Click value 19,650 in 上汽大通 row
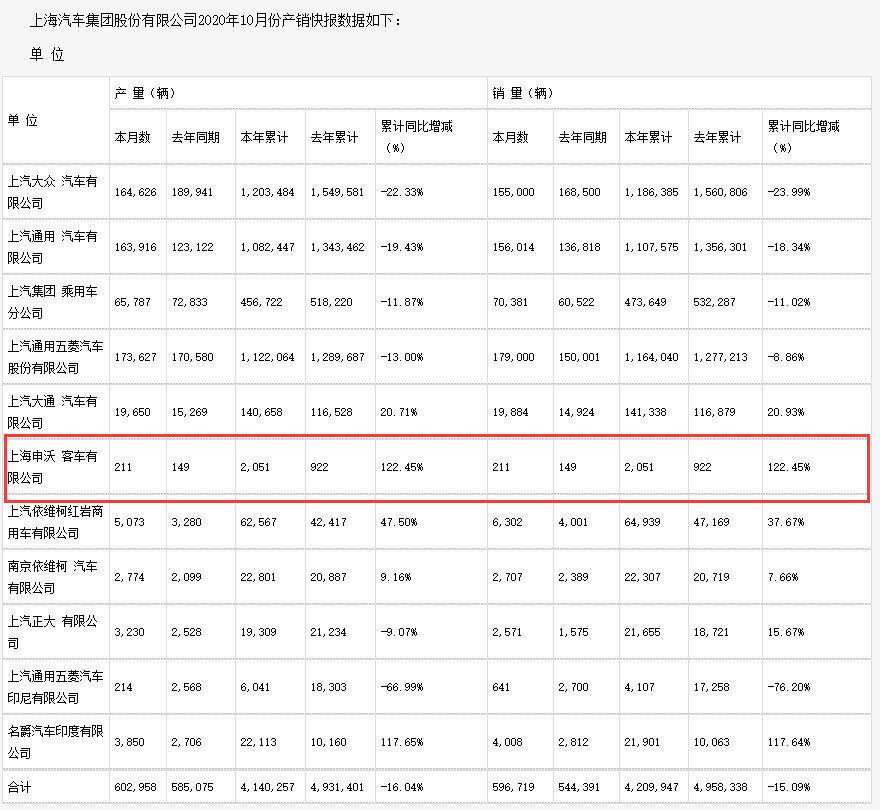 click(132, 412)
